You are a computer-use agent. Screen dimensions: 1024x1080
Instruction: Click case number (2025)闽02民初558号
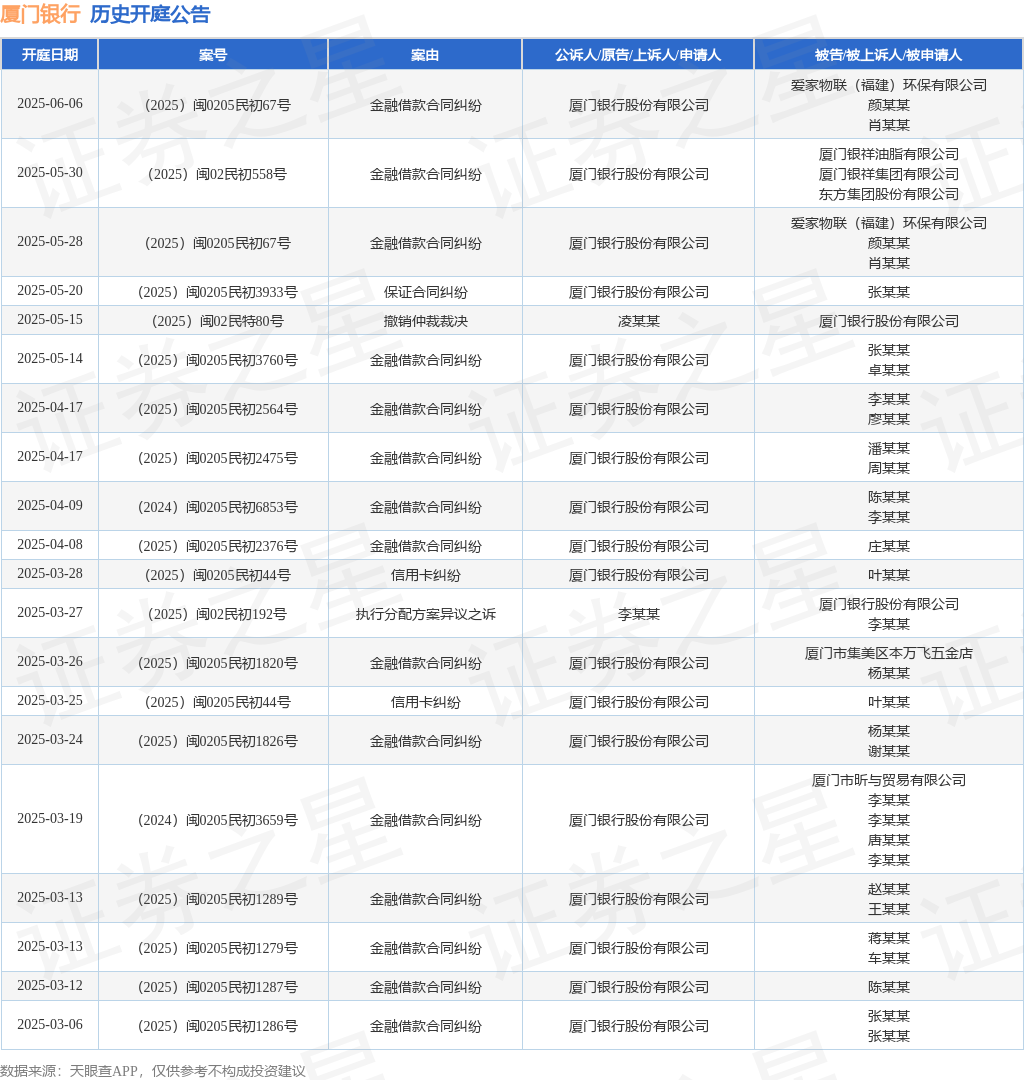(218, 174)
